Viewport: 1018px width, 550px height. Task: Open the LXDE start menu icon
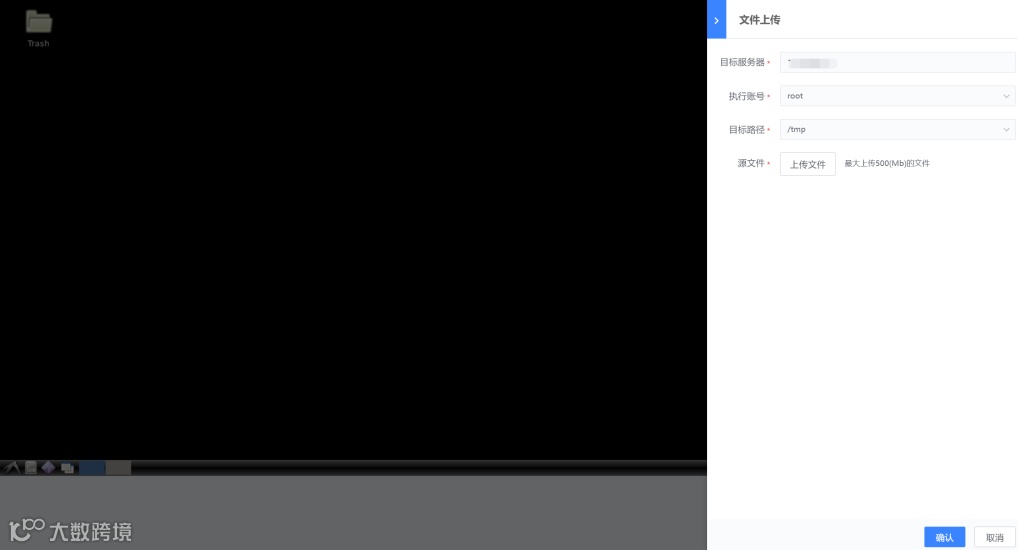coord(11,468)
